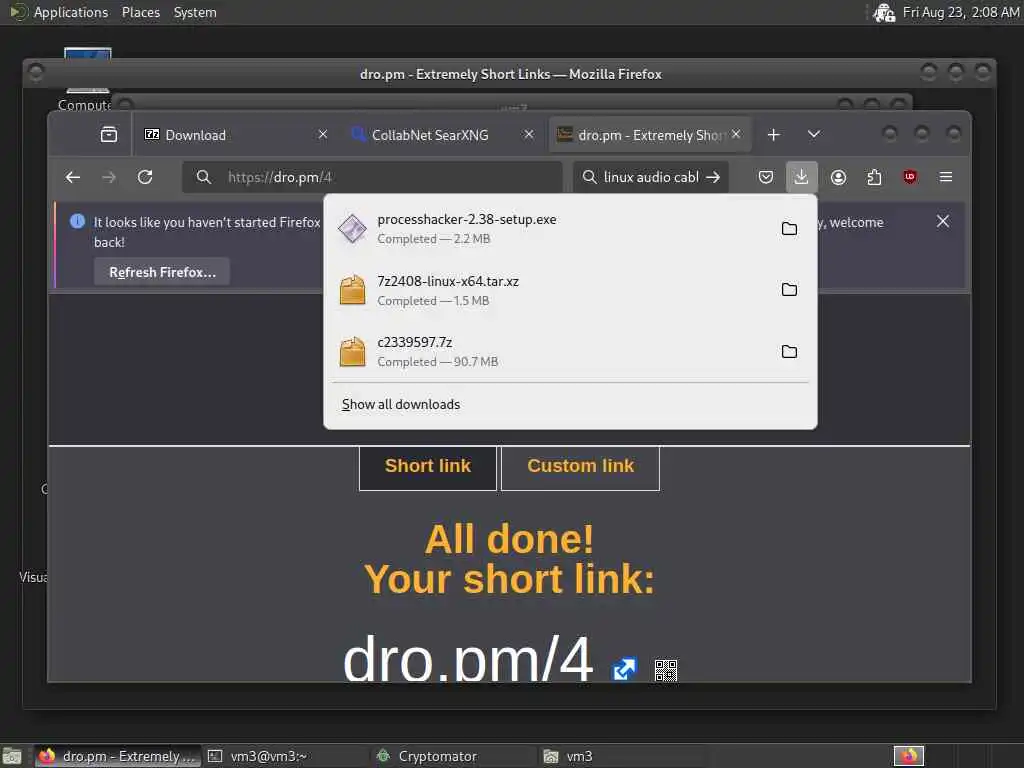
Task: Close the dro.pm tab
Action: [x=736, y=134]
